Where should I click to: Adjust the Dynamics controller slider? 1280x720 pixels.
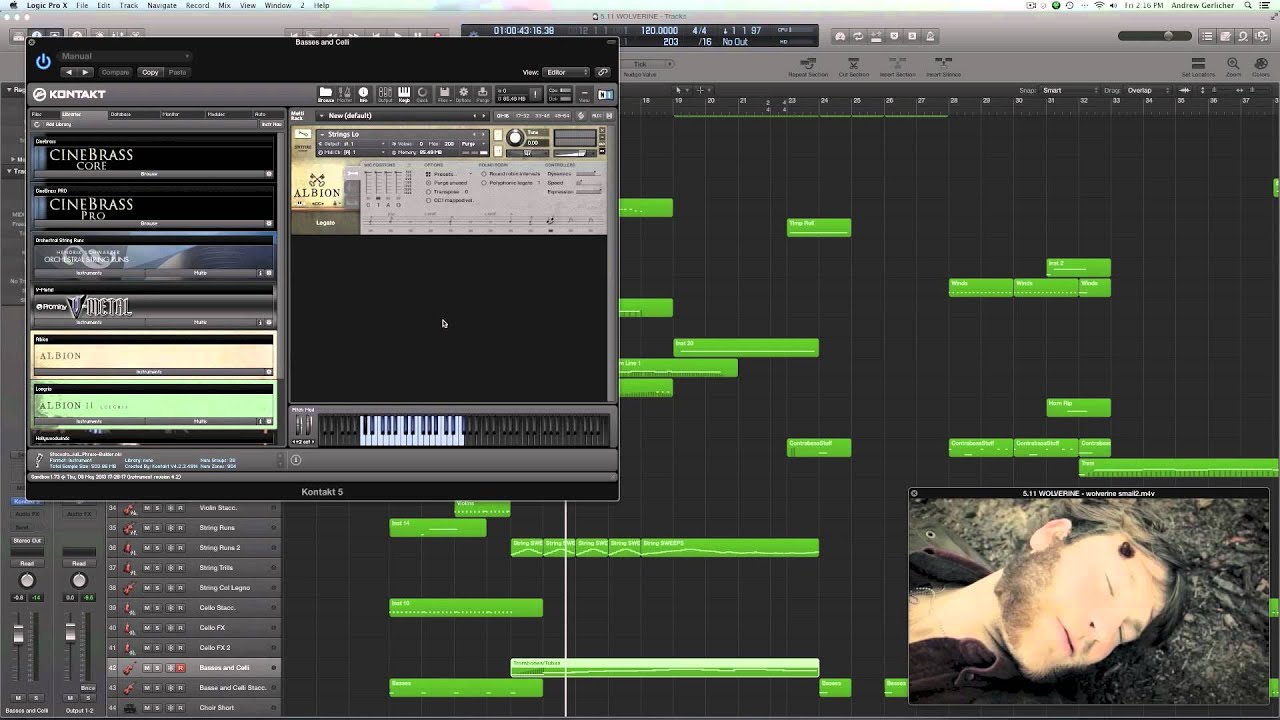[586, 174]
